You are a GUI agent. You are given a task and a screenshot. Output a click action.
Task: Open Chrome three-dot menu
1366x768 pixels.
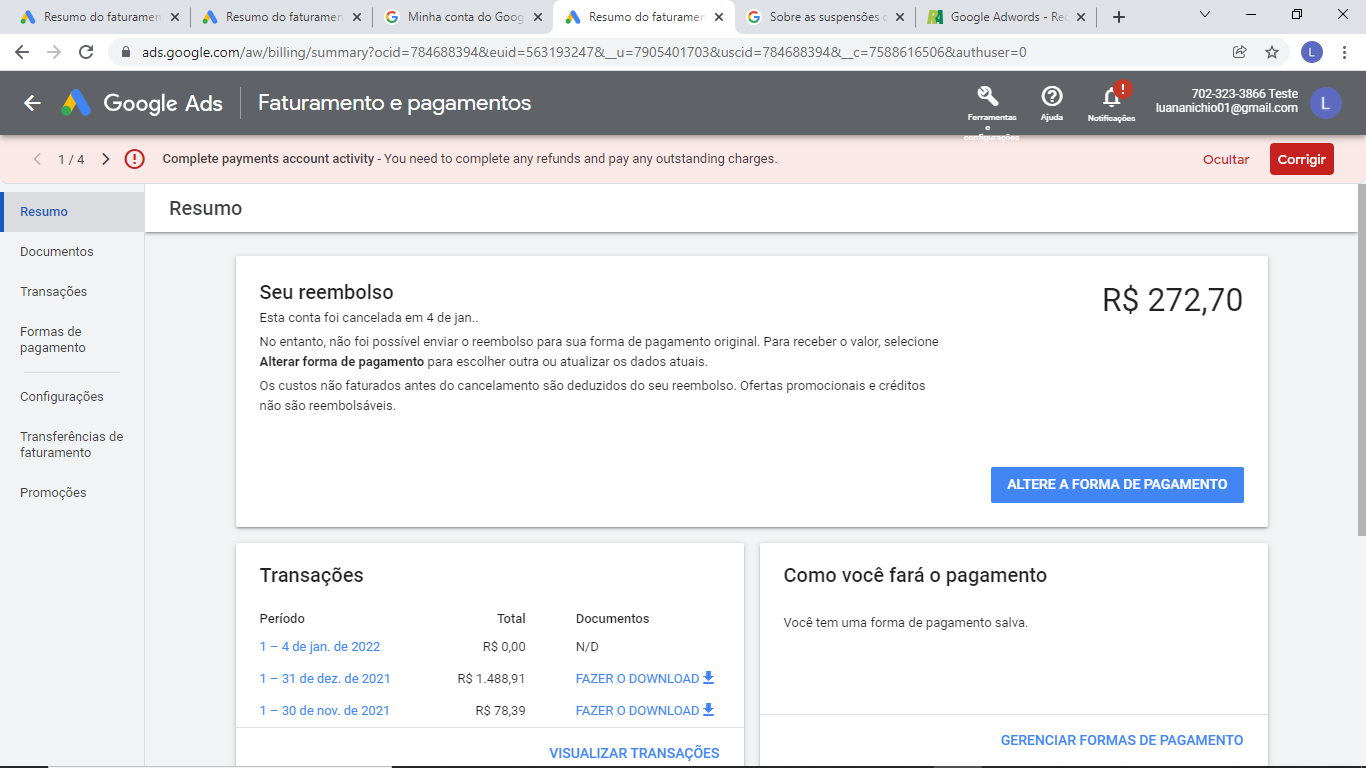[x=1344, y=52]
